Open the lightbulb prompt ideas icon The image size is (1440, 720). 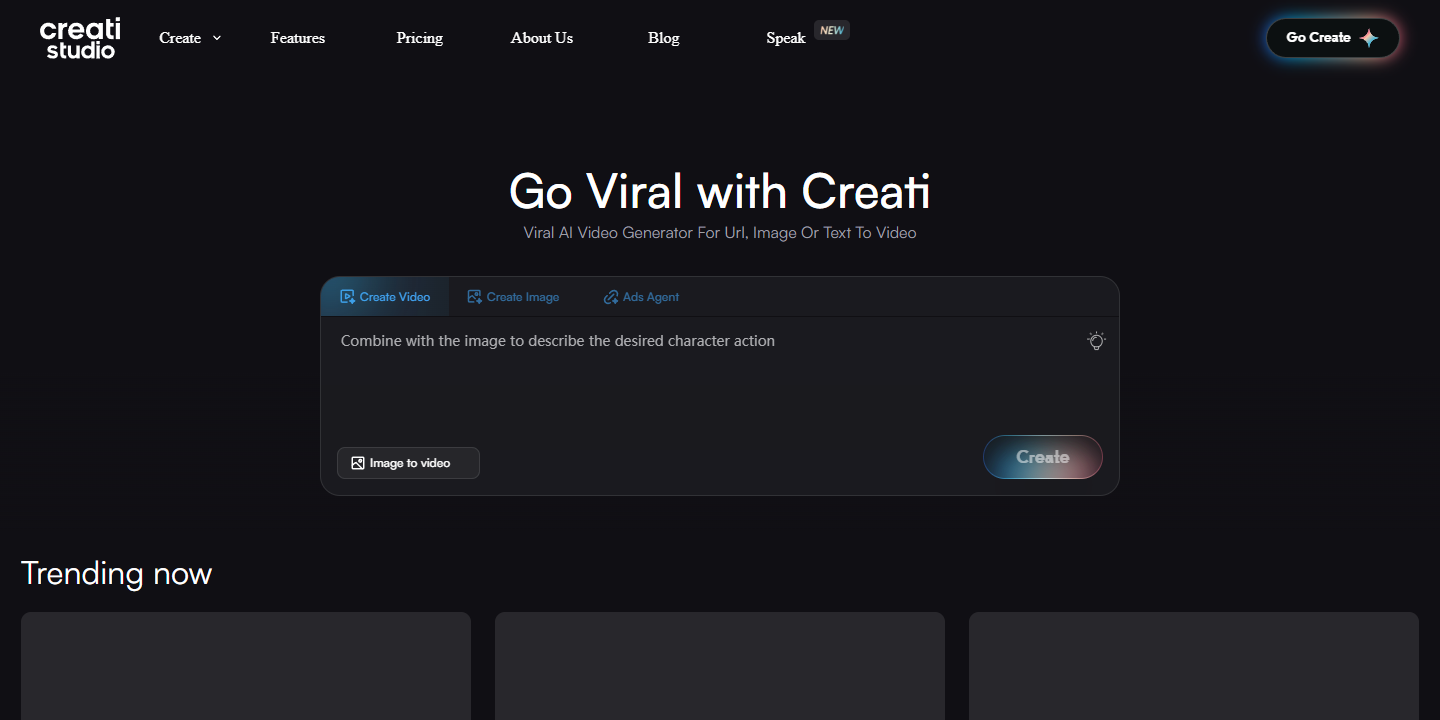[x=1096, y=341]
